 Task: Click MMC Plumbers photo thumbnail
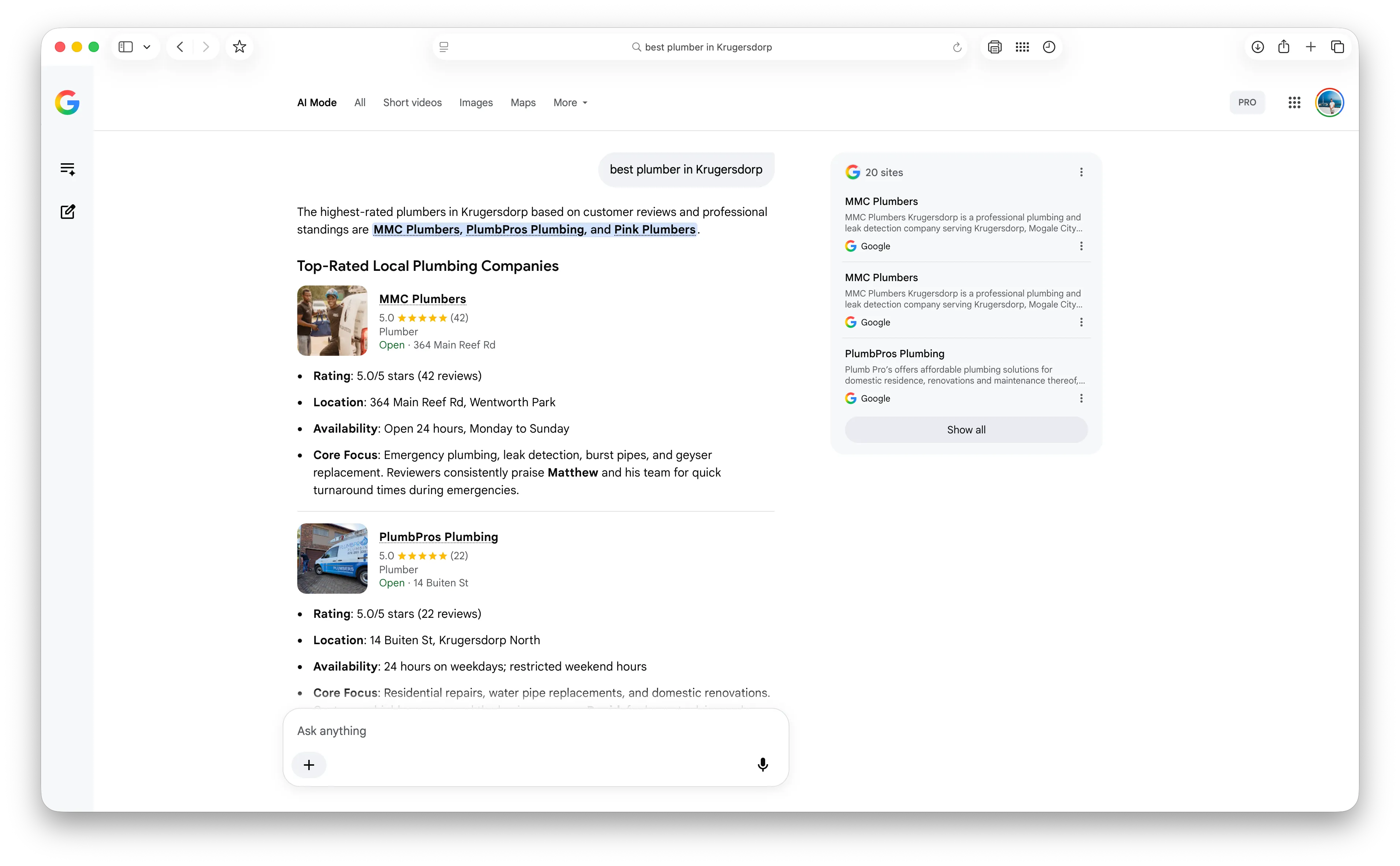[332, 321]
